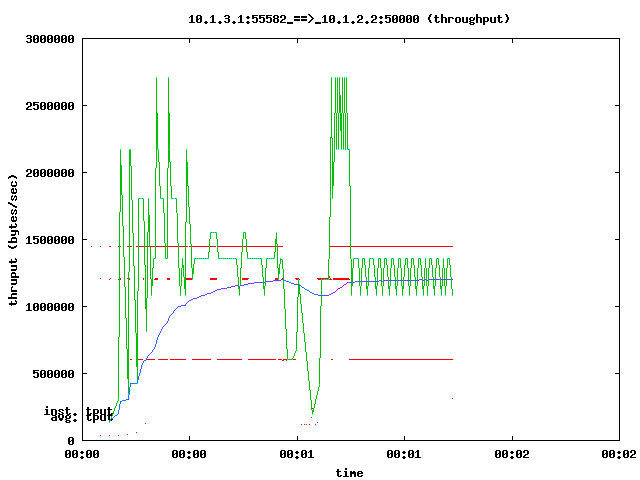Click the rightmost 00:02 time tick label
The height and width of the screenshot is (480, 640).
point(619,454)
